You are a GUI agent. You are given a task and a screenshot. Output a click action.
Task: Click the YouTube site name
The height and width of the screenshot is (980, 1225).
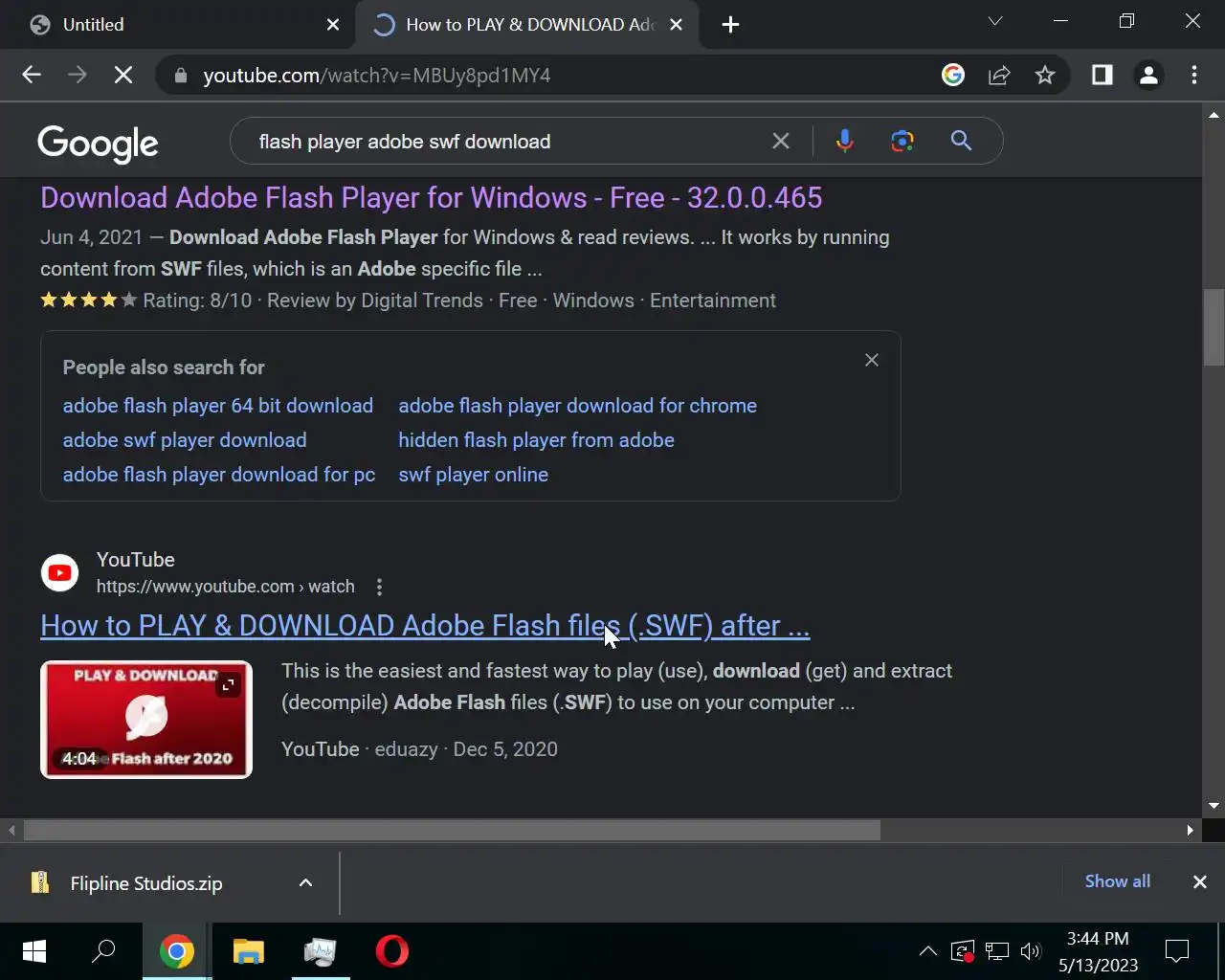tap(135, 560)
